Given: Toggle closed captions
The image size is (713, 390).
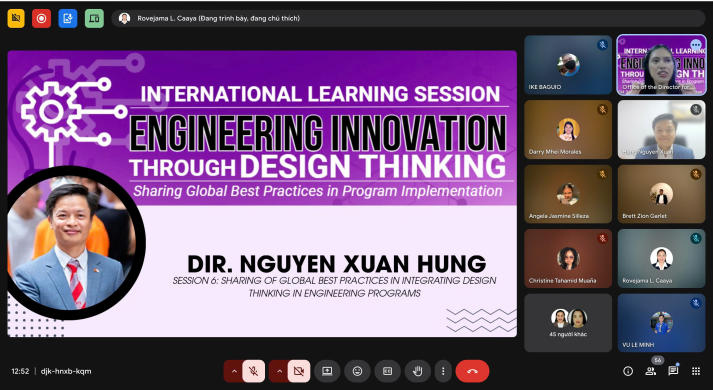Looking at the screenshot, I should (387, 371).
